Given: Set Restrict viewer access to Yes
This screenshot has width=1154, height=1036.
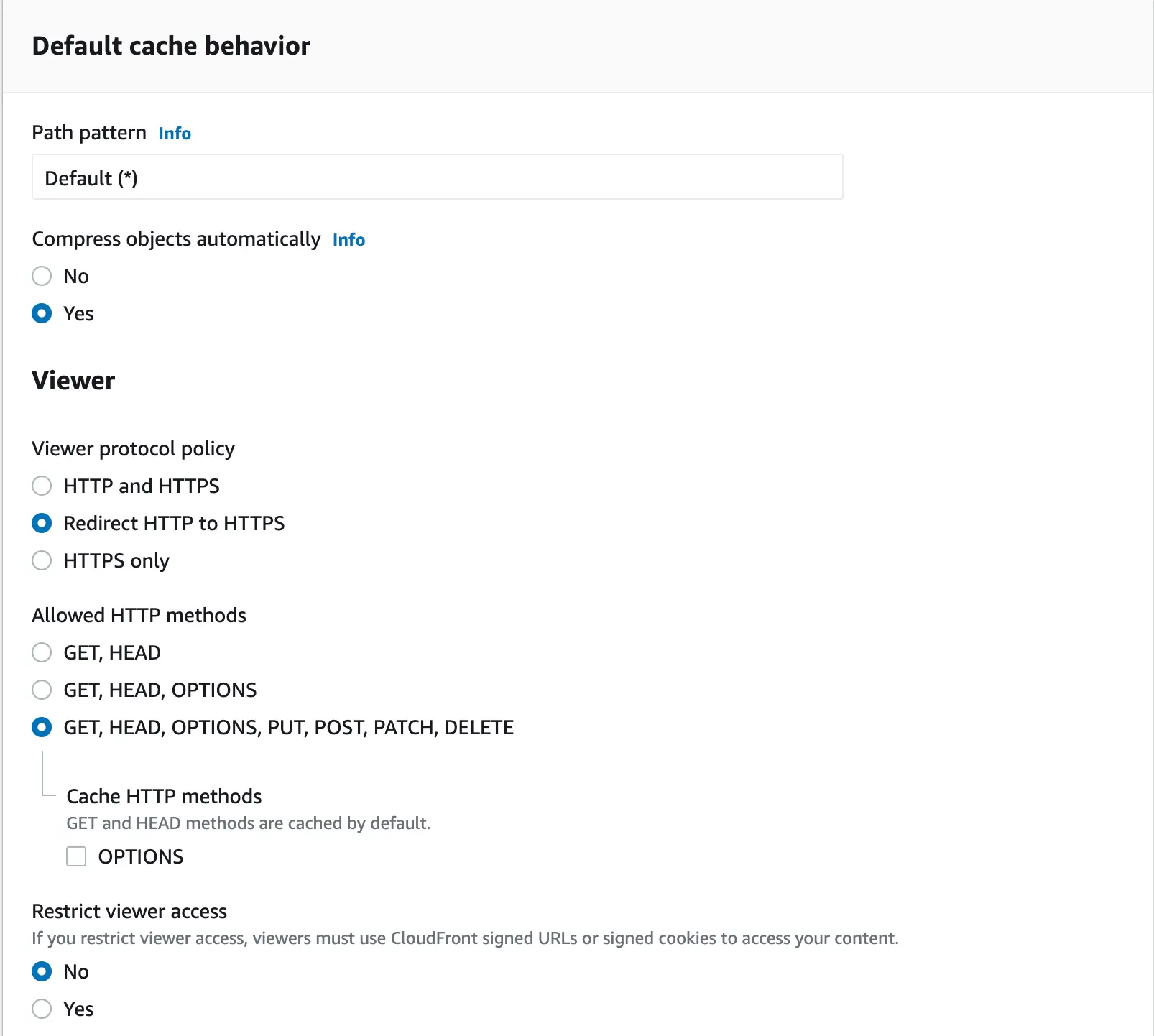Looking at the screenshot, I should pos(42,1009).
